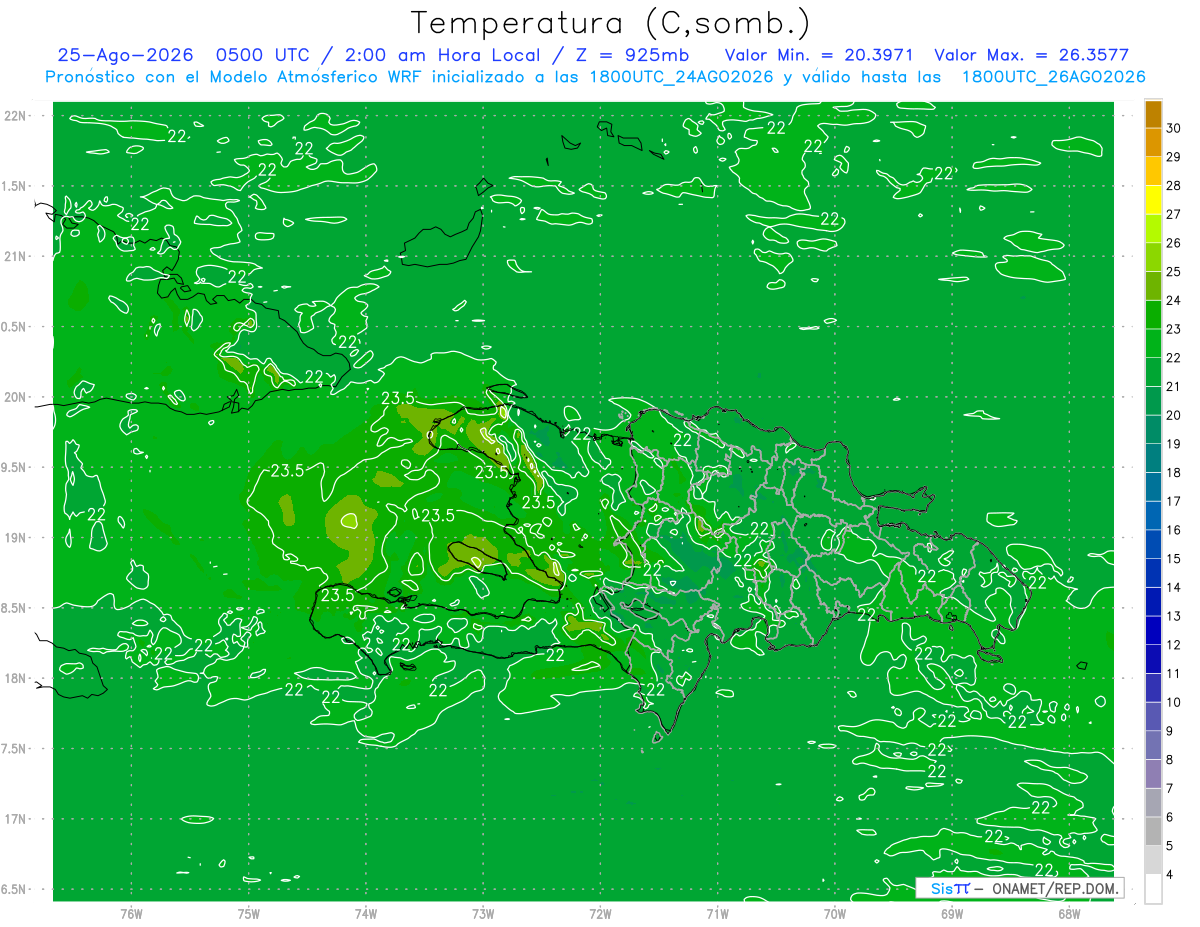Click the dark orange swatch above 30
Viewport: 1200px width, 927px height.
click(1153, 114)
